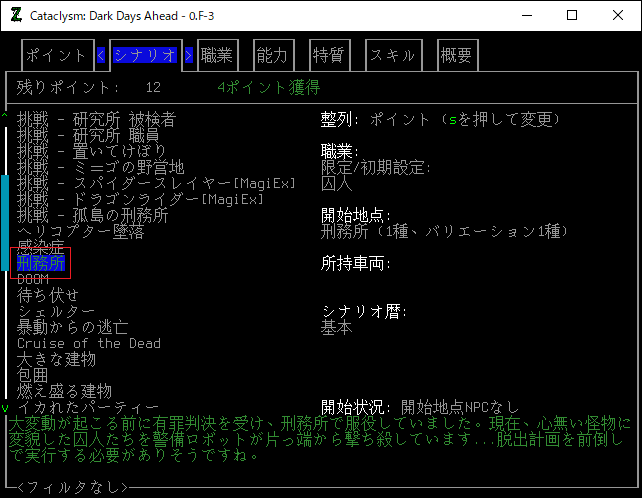
Task: Open the スキル tab
Action: [393, 55]
